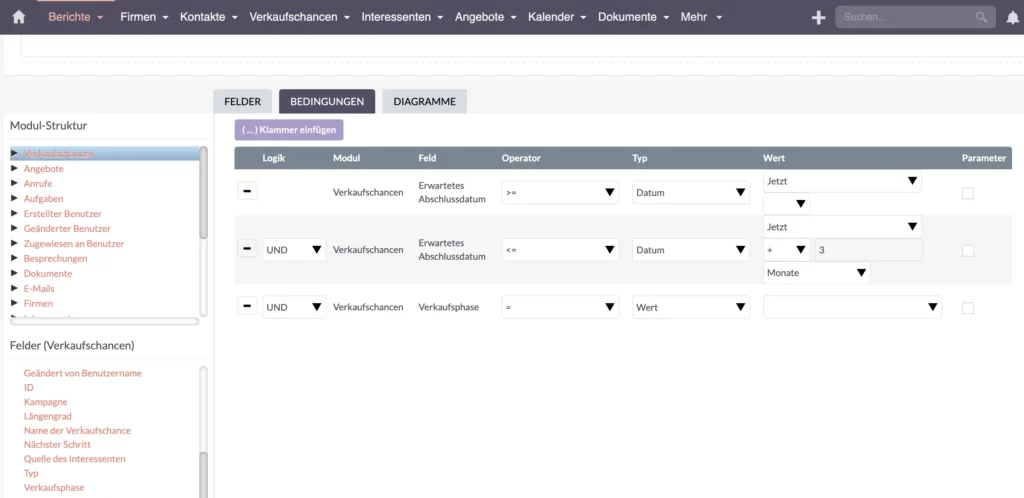The image size is (1024, 498).
Task: Tick Parameter checkbox for '>=' condition
Action: click(x=968, y=193)
